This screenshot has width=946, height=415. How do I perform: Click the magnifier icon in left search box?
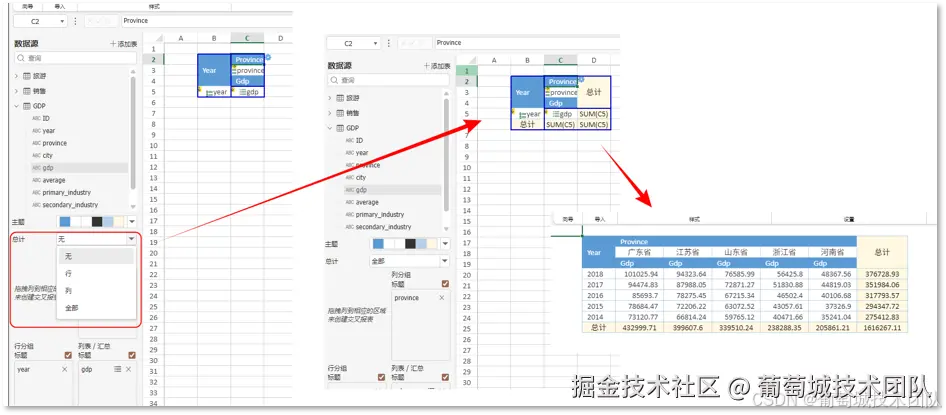[22, 59]
